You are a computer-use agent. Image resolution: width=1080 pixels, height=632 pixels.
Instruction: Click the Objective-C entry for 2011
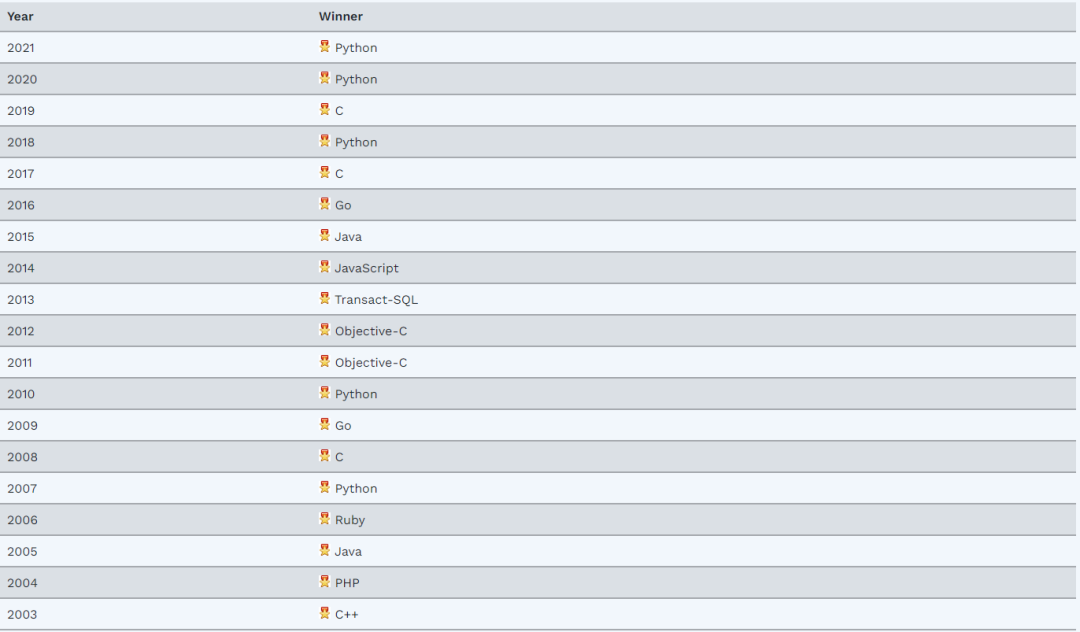pyautogui.click(x=371, y=363)
